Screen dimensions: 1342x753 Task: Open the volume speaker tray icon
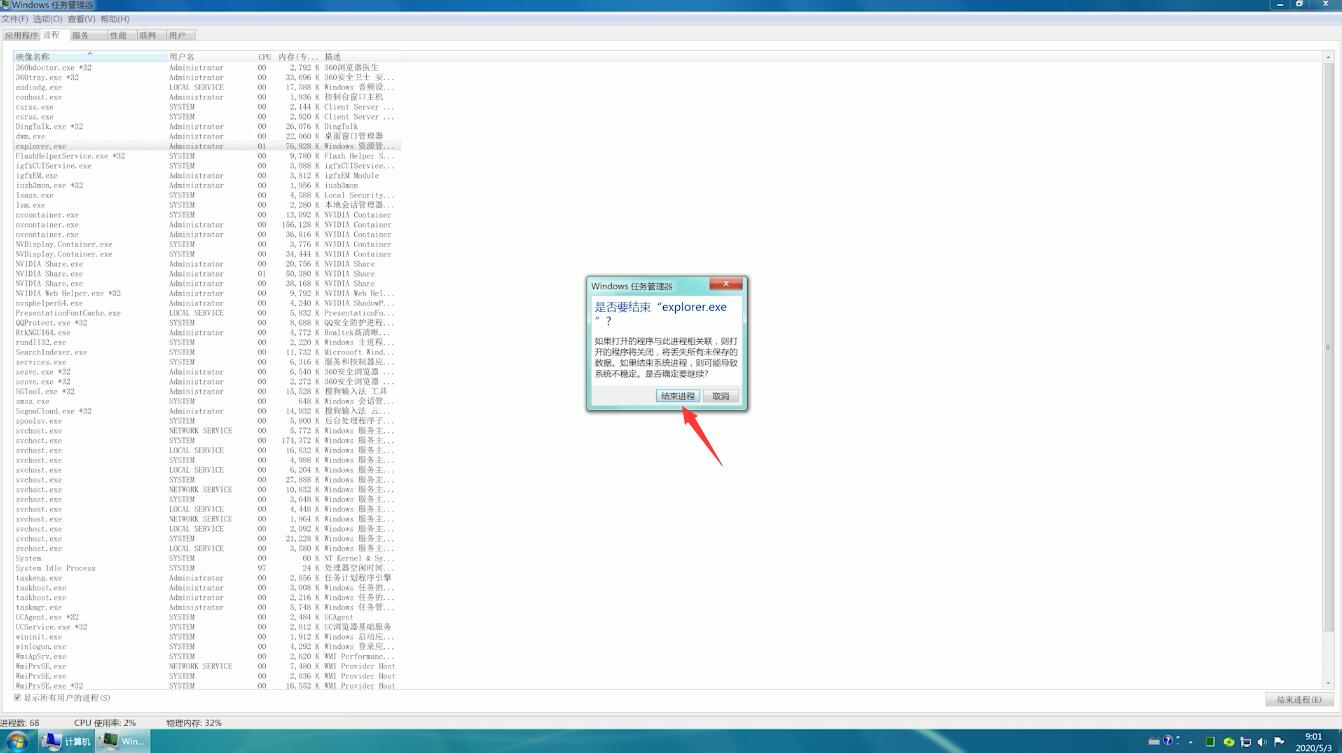tap(1261, 742)
